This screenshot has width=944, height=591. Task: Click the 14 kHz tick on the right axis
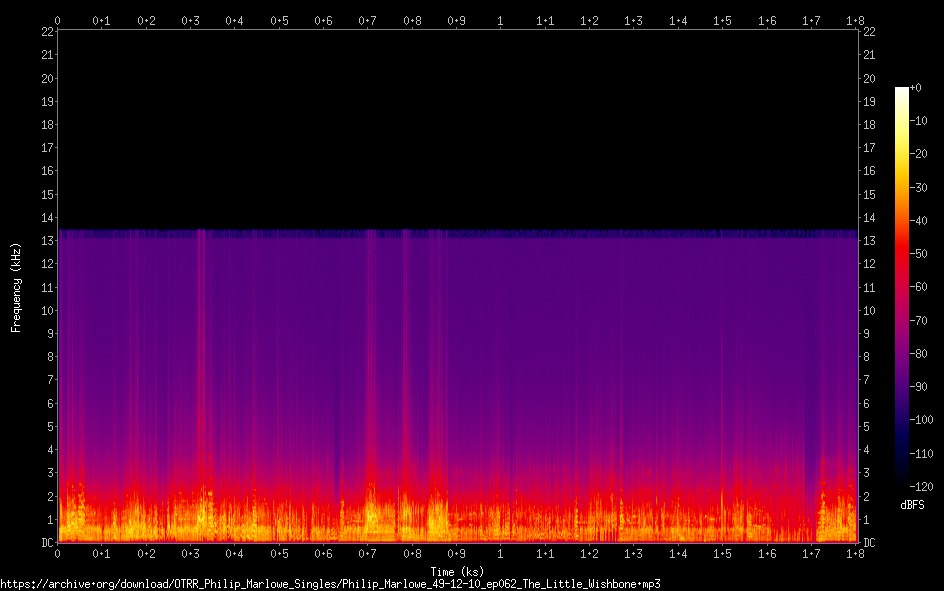pyautogui.click(x=869, y=218)
